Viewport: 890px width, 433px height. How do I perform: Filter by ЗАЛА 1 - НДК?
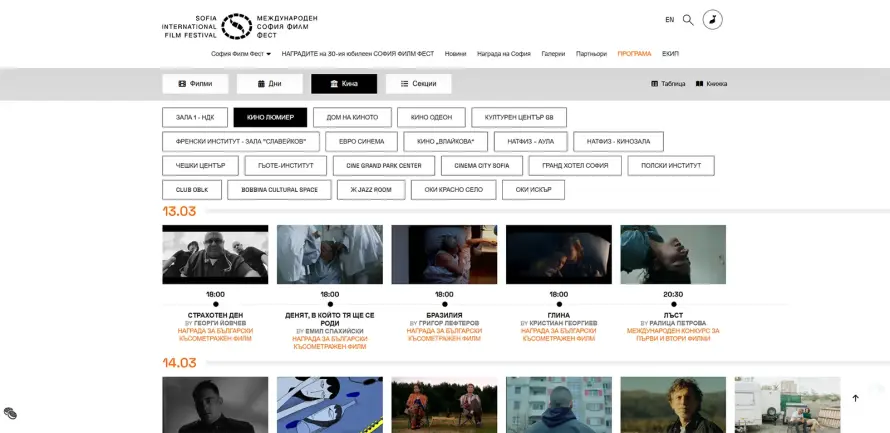click(x=195, y=117)
